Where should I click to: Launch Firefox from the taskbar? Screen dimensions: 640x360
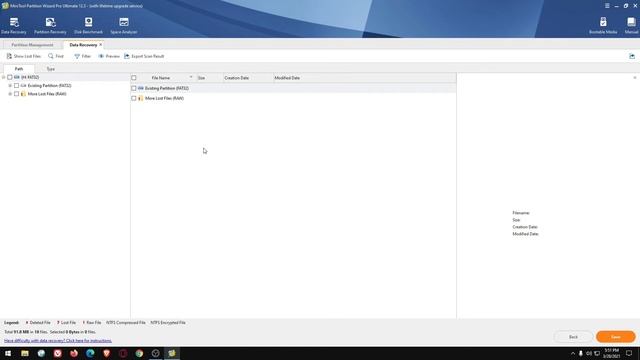click(74, 353)
